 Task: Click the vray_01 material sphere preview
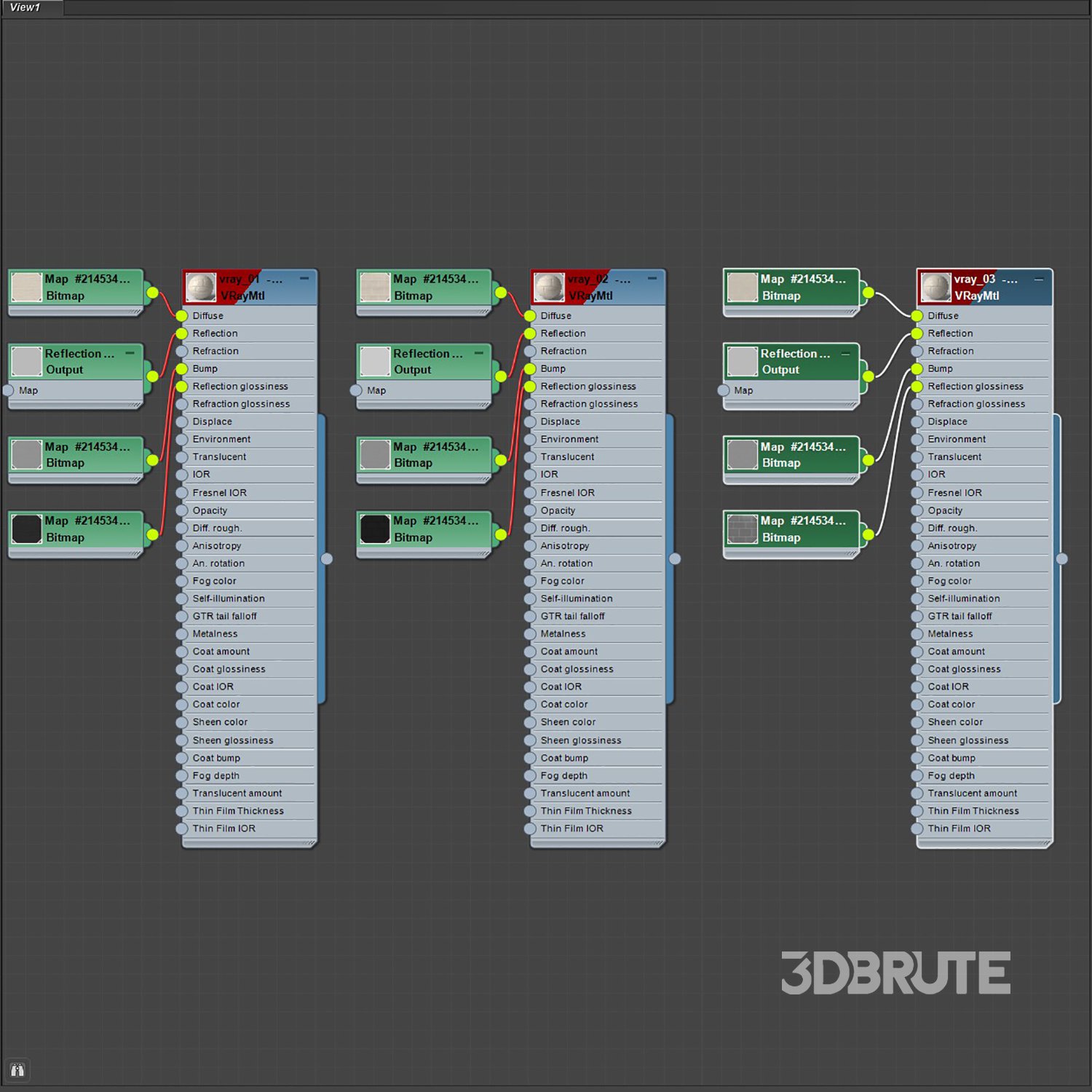coord(201,288)
